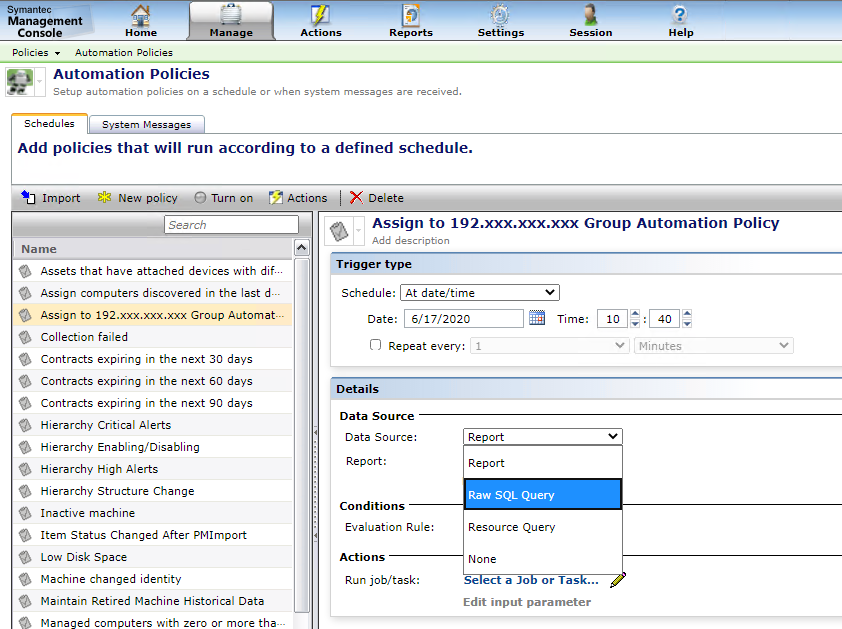Open the Home section icon
This screenshot has width=842, height=629.
(x=141, y=15)
